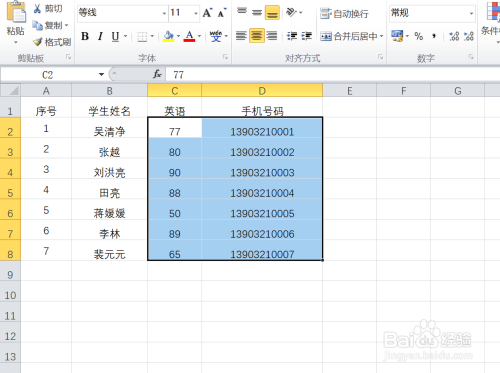This screenshot has width=500, height=373.
Task: Open font group dialog launcher
Action: pyautogui.click(x=225, y=57)
